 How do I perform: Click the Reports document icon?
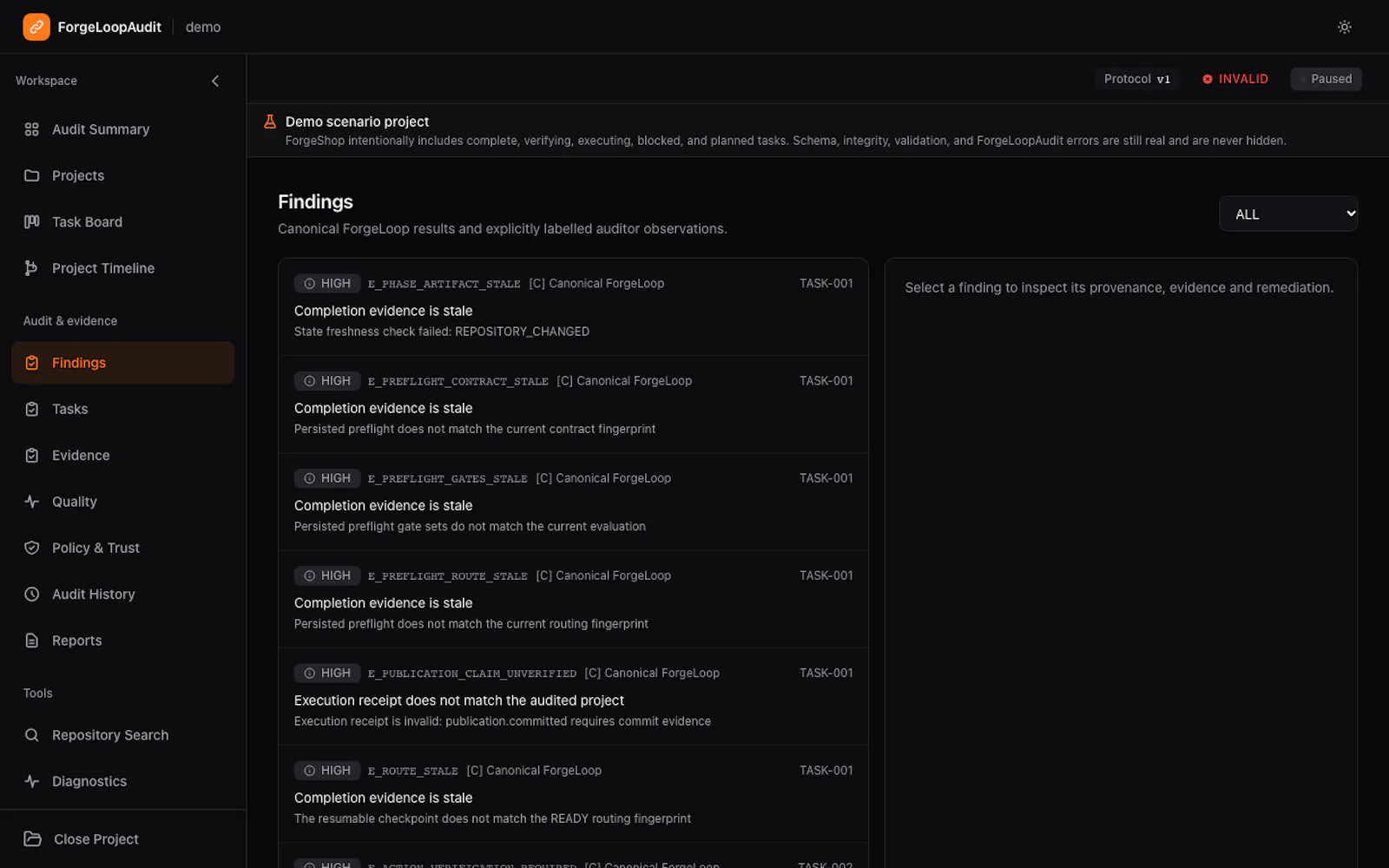point(32,641)
